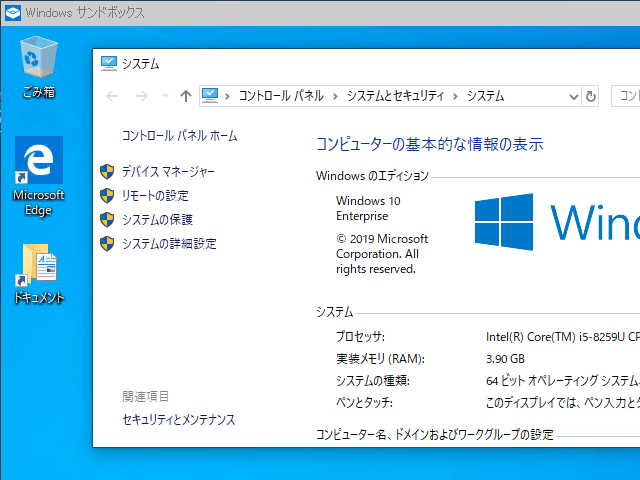640x480 pixels.
Task: Open システムの保護 link
Action: (x=157, y=220)
